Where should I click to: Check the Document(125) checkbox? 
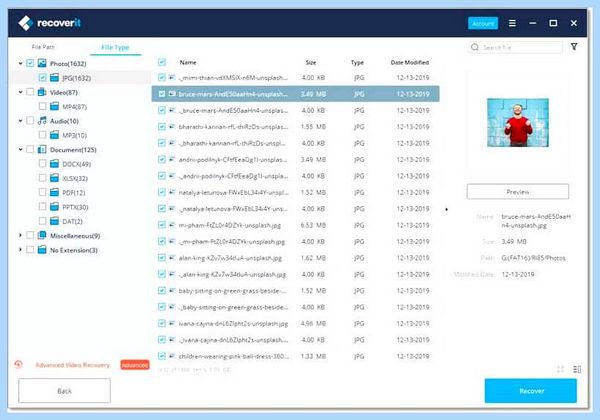point(30,150)
